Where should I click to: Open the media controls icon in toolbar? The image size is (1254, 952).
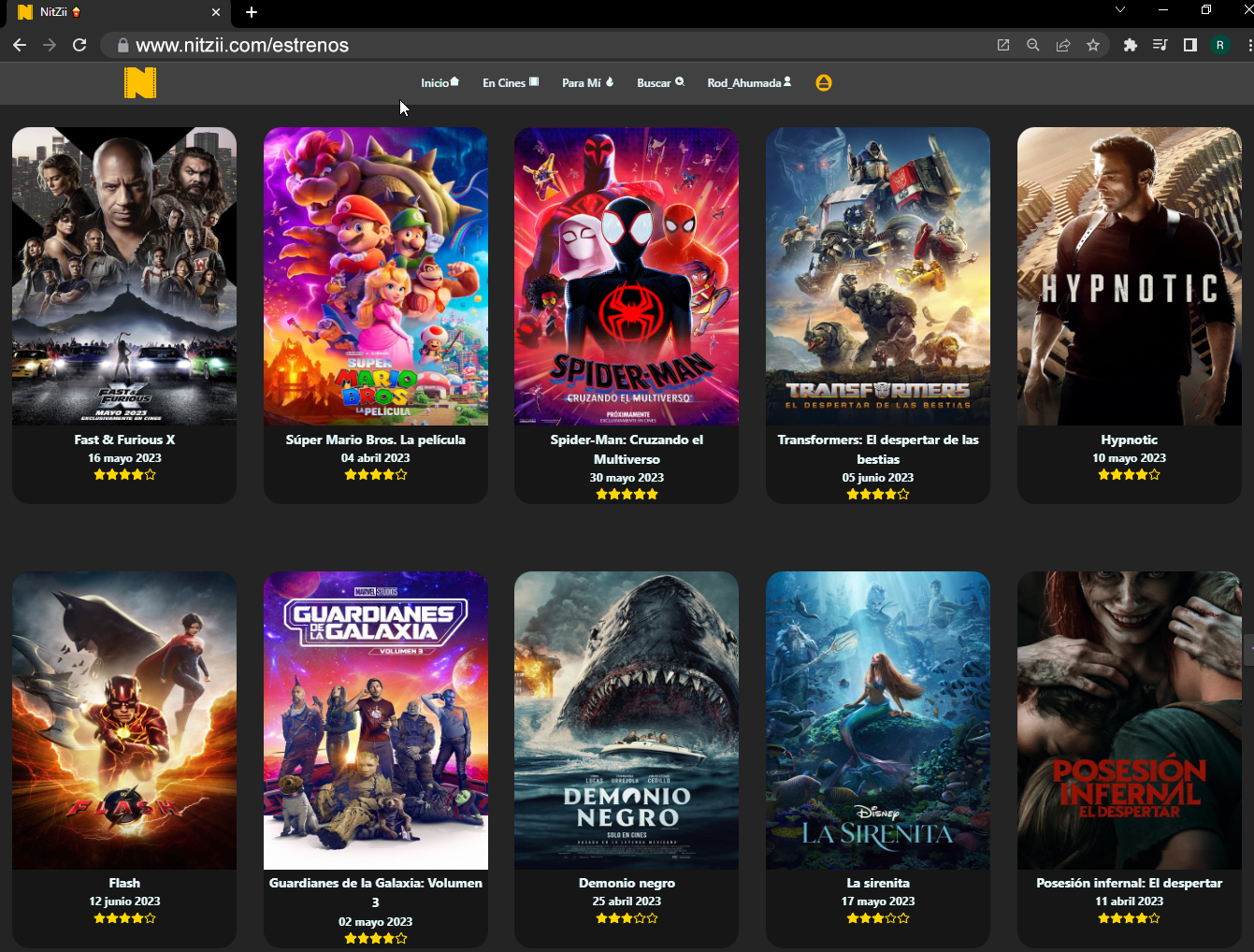tap(1160, 45)
